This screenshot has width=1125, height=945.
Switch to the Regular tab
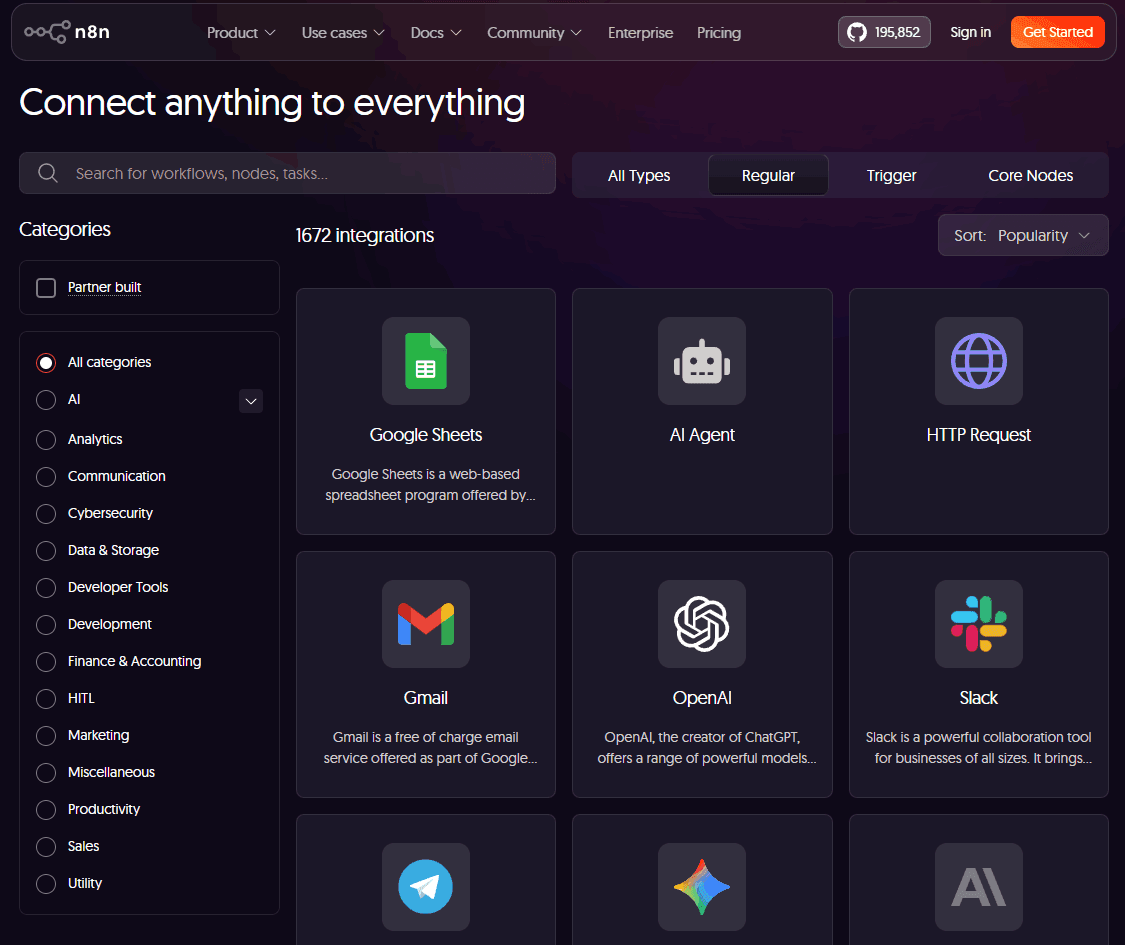(768, 175)
